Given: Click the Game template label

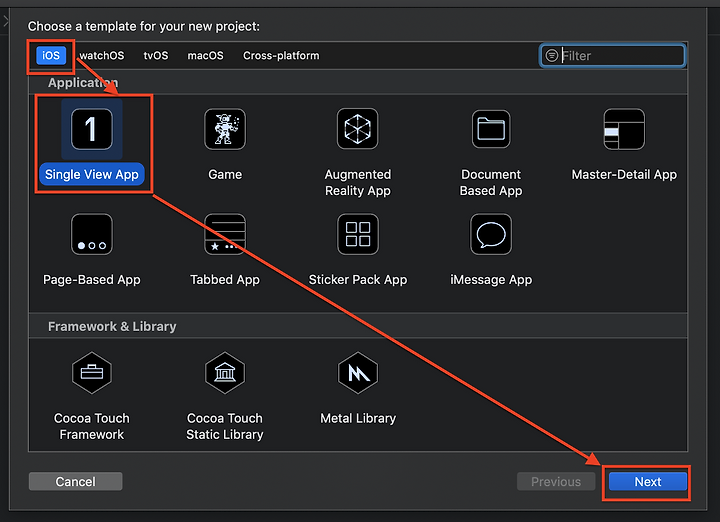Looking at the screenshot, I should 225,174.
